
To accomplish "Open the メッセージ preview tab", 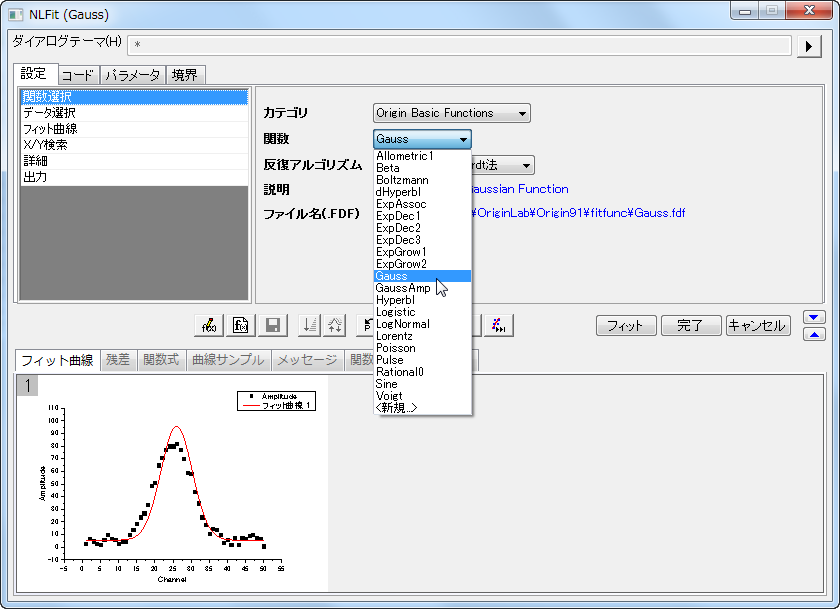I will tap(308, 360).
